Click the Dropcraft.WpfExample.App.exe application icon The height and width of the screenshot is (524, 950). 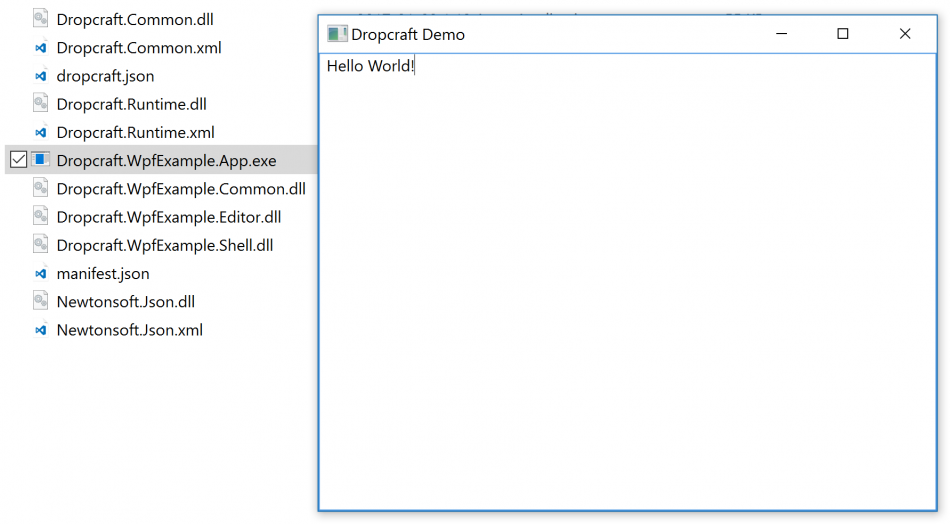(x=41, y=160)
